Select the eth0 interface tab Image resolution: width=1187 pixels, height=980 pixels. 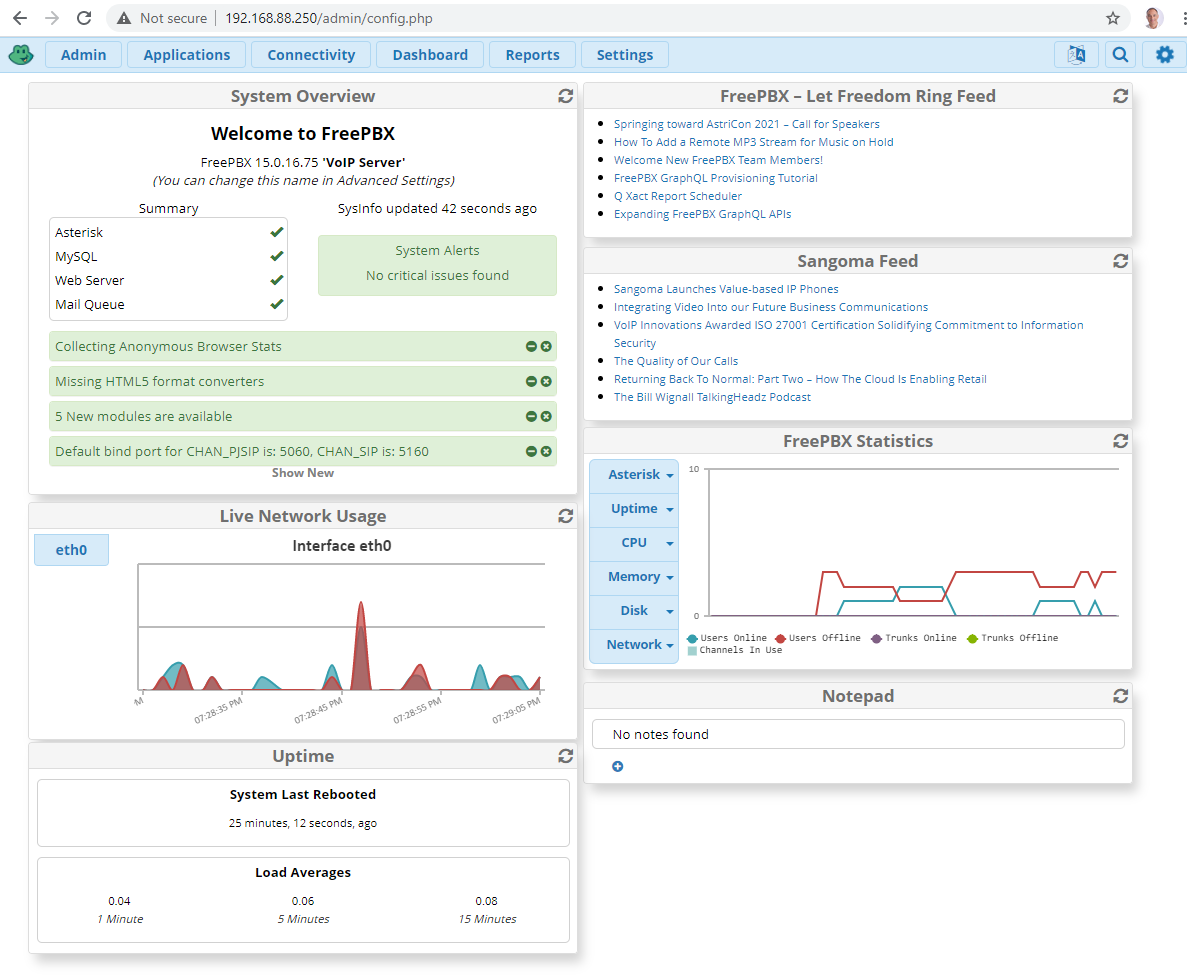[x=71, y=550]
